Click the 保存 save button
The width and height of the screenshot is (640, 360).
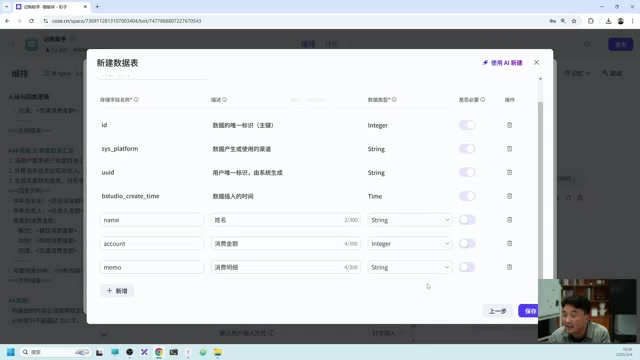coord(529,311)
